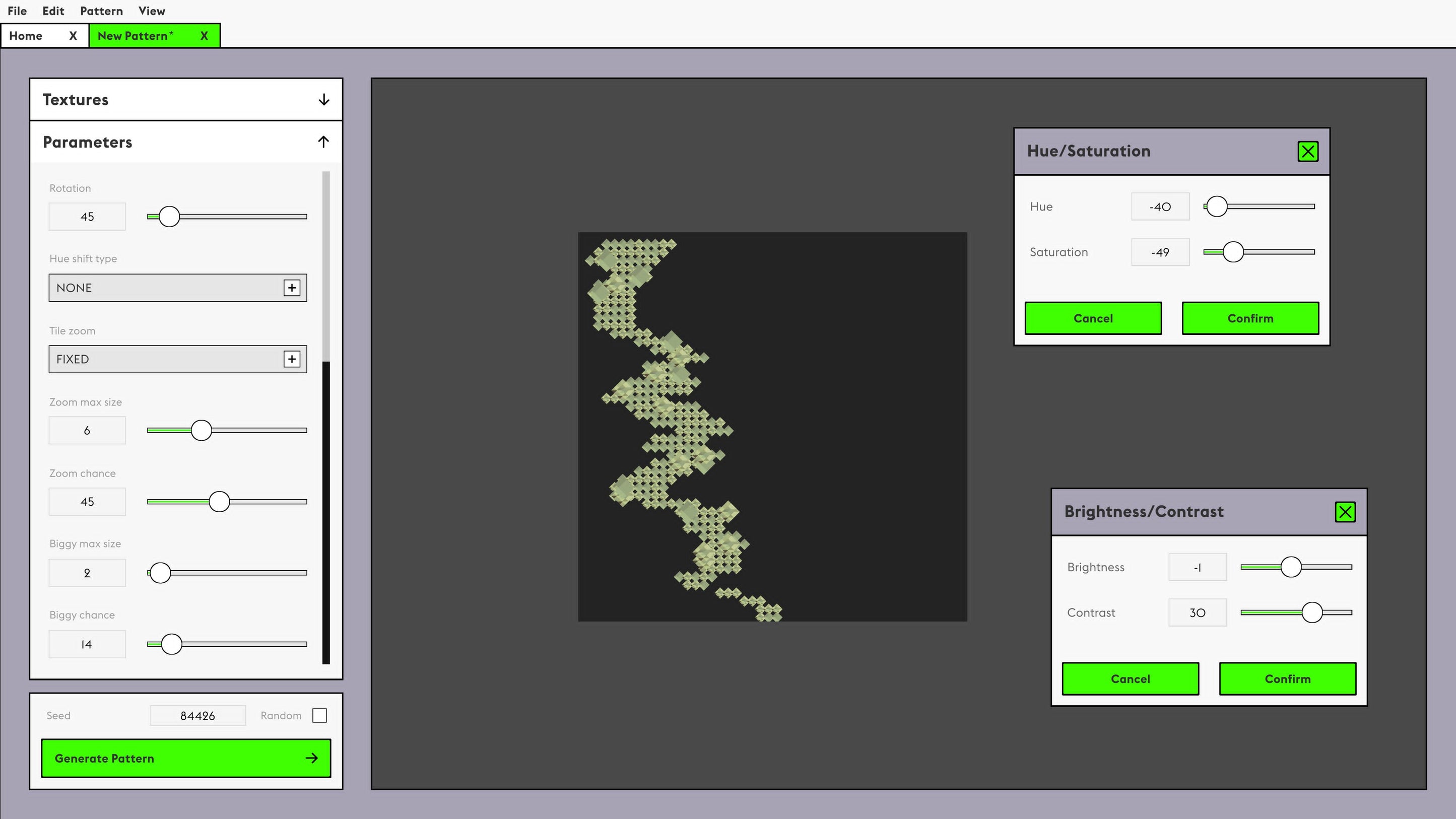The width and height of the screenshot is (1456, 819).
Task: Click the Zoom chance slider handle
Action: 219,501
